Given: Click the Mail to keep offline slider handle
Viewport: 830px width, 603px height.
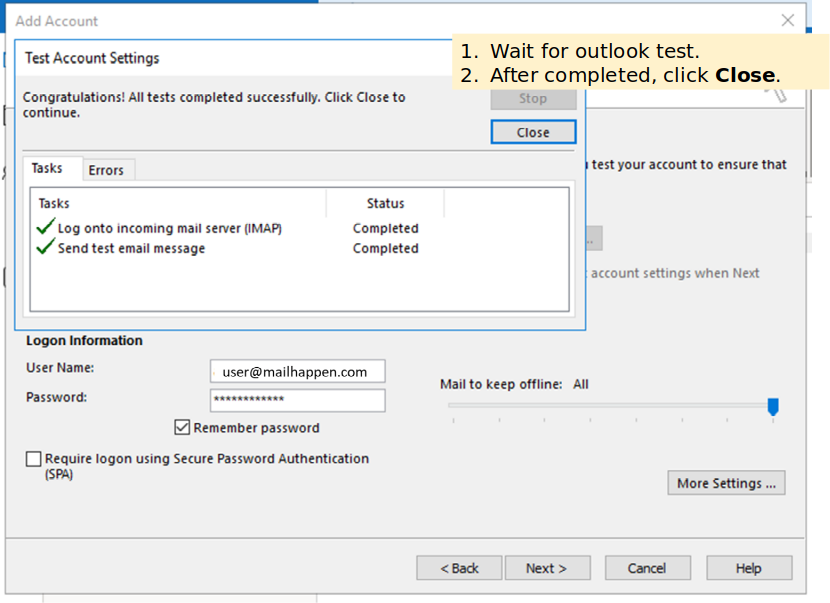Looking at the screenshot, I should pyautogui.click(x=773, y=407).
